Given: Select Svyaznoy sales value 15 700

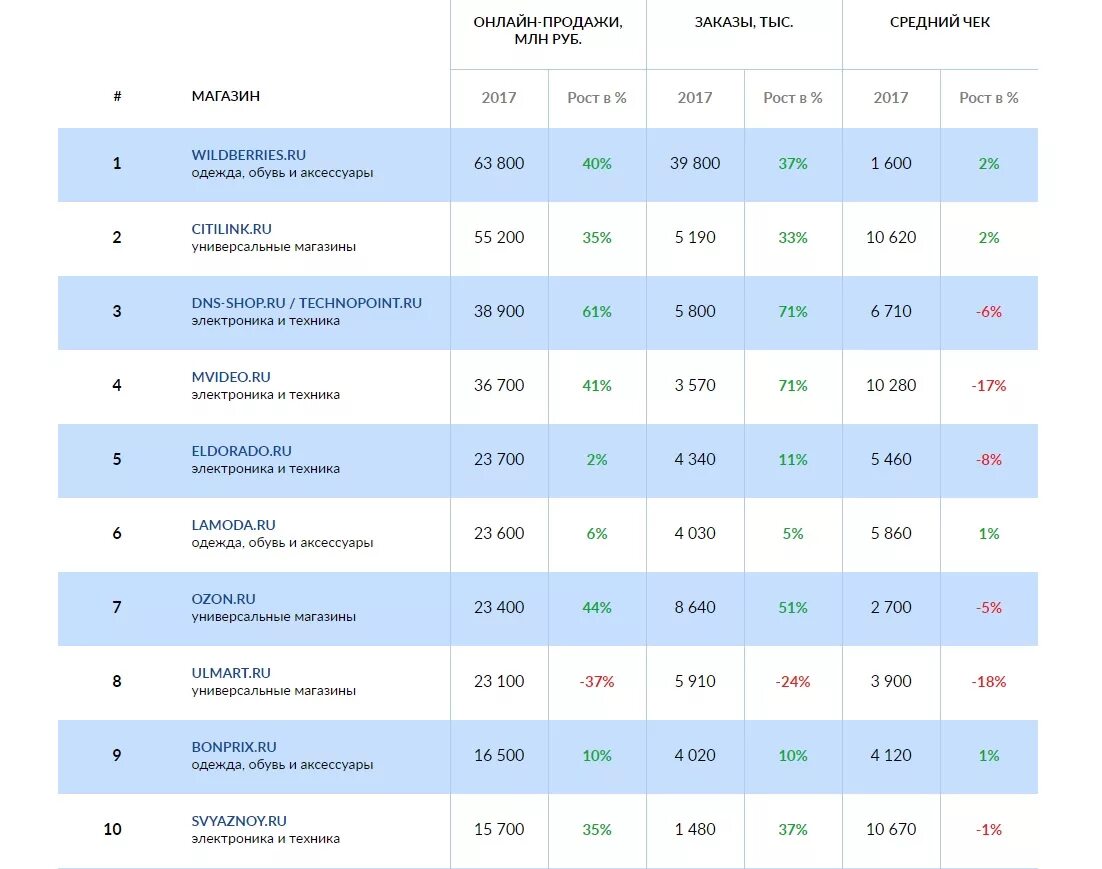Looking at the screenshot, I should pos(499,829).
